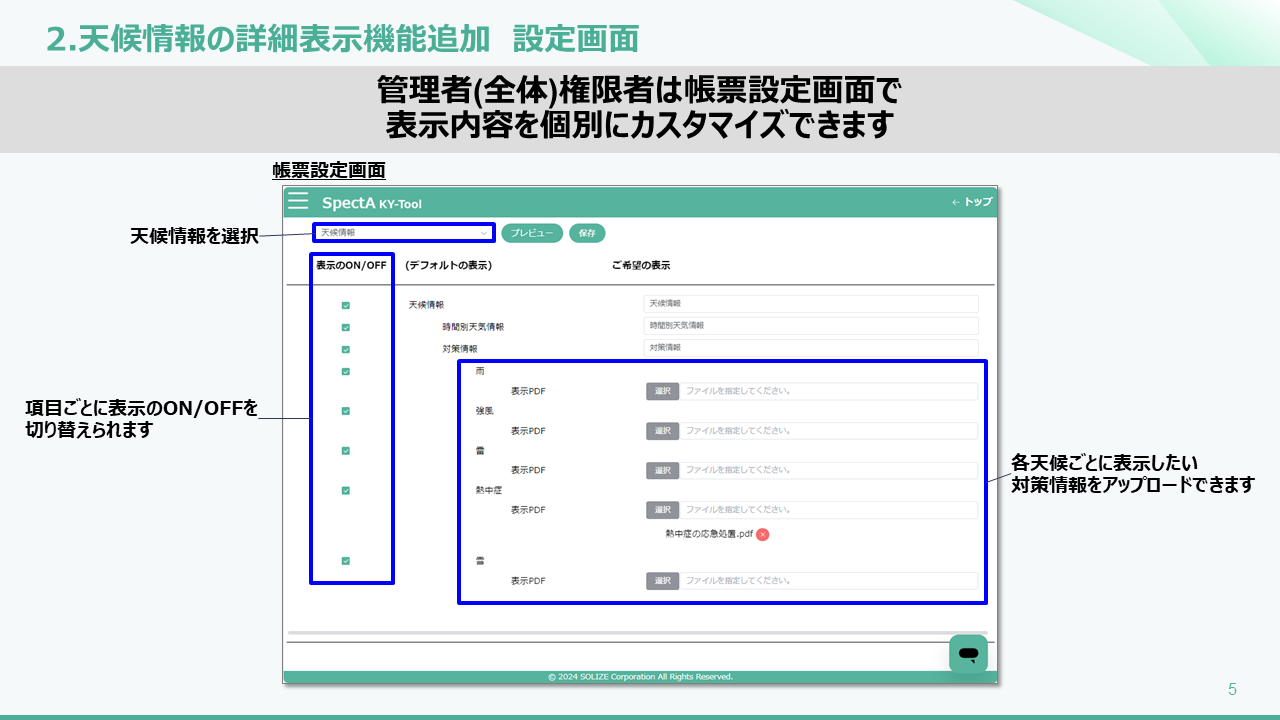The height and width of the screenshot is (720, 1280).
Task: Open the chat widget bubble icon
Action: click(968, 654)
